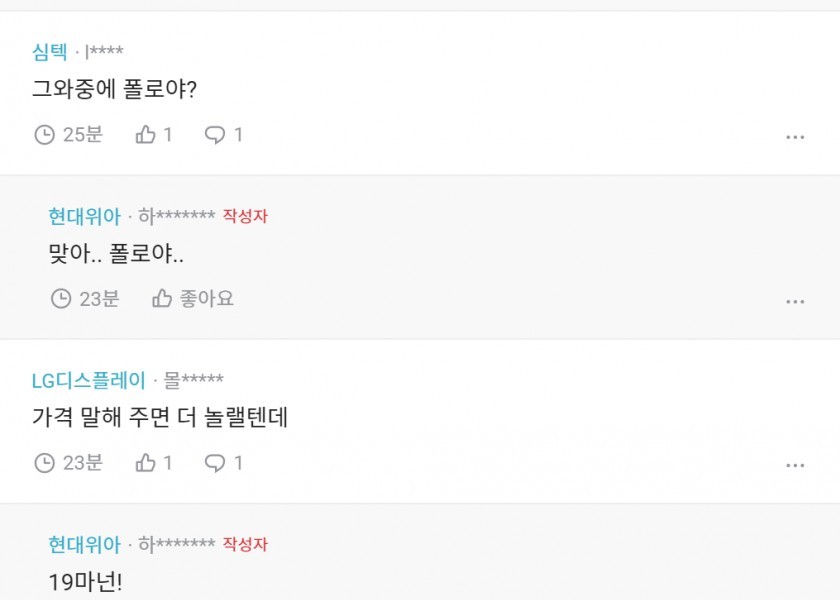840x600 pixels.
Task: Open more options for the 심텍 comment
Action: click(795, 138)
